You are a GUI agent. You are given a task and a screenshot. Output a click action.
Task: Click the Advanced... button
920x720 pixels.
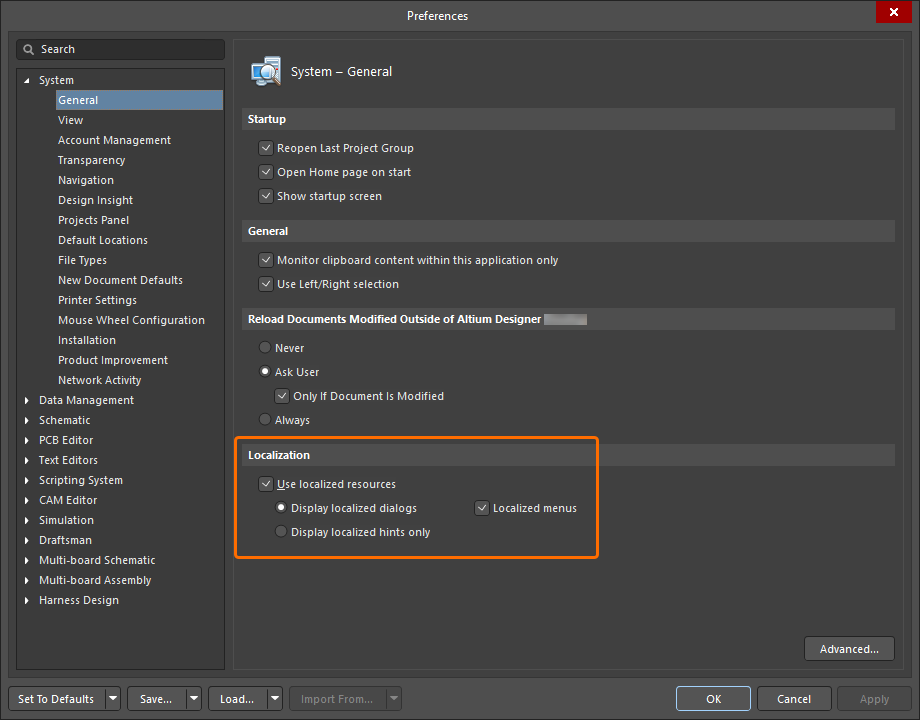click(x=849, y=649)
